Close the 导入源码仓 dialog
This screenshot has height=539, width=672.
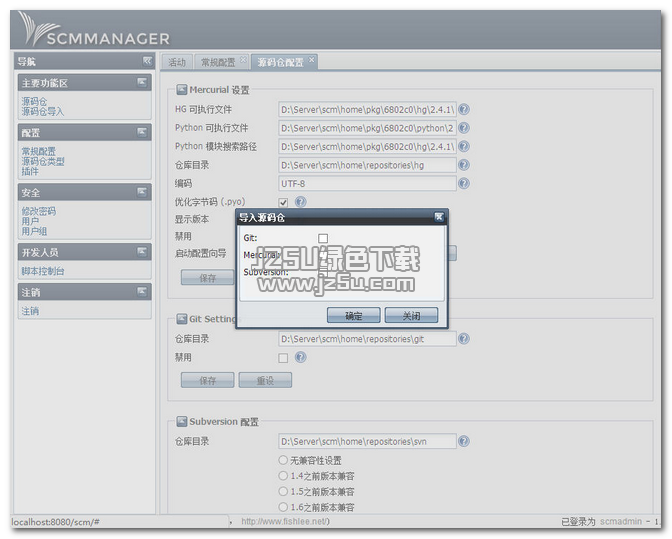click(439, 217)
